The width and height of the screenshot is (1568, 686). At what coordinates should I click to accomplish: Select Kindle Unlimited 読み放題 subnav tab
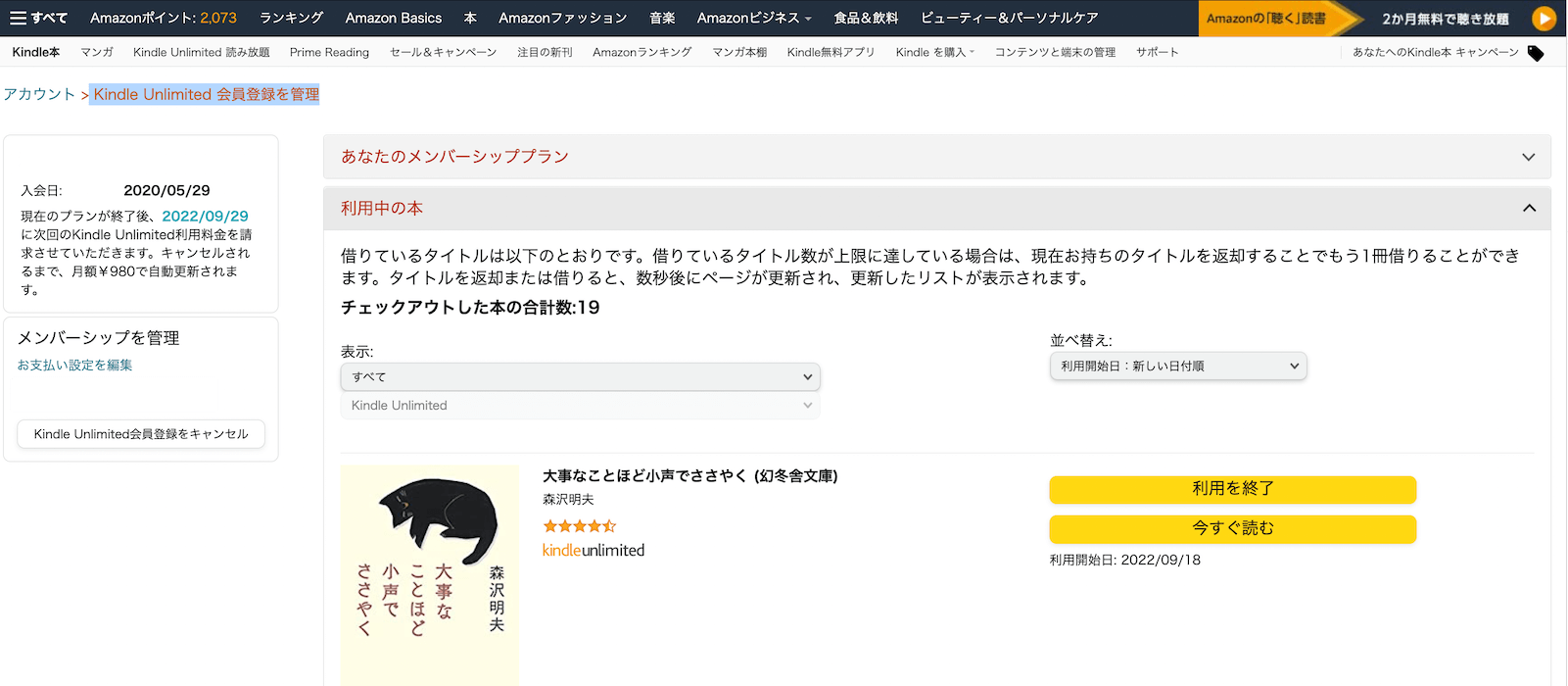(x=202, y=52)
